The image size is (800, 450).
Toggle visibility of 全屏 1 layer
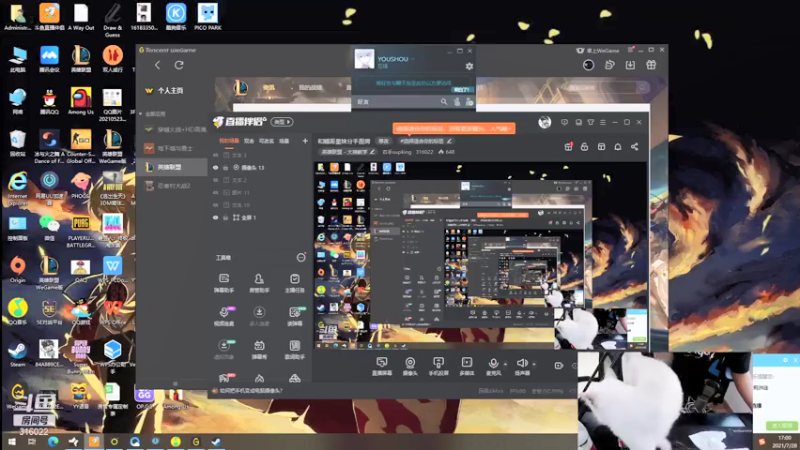[215, 217]
